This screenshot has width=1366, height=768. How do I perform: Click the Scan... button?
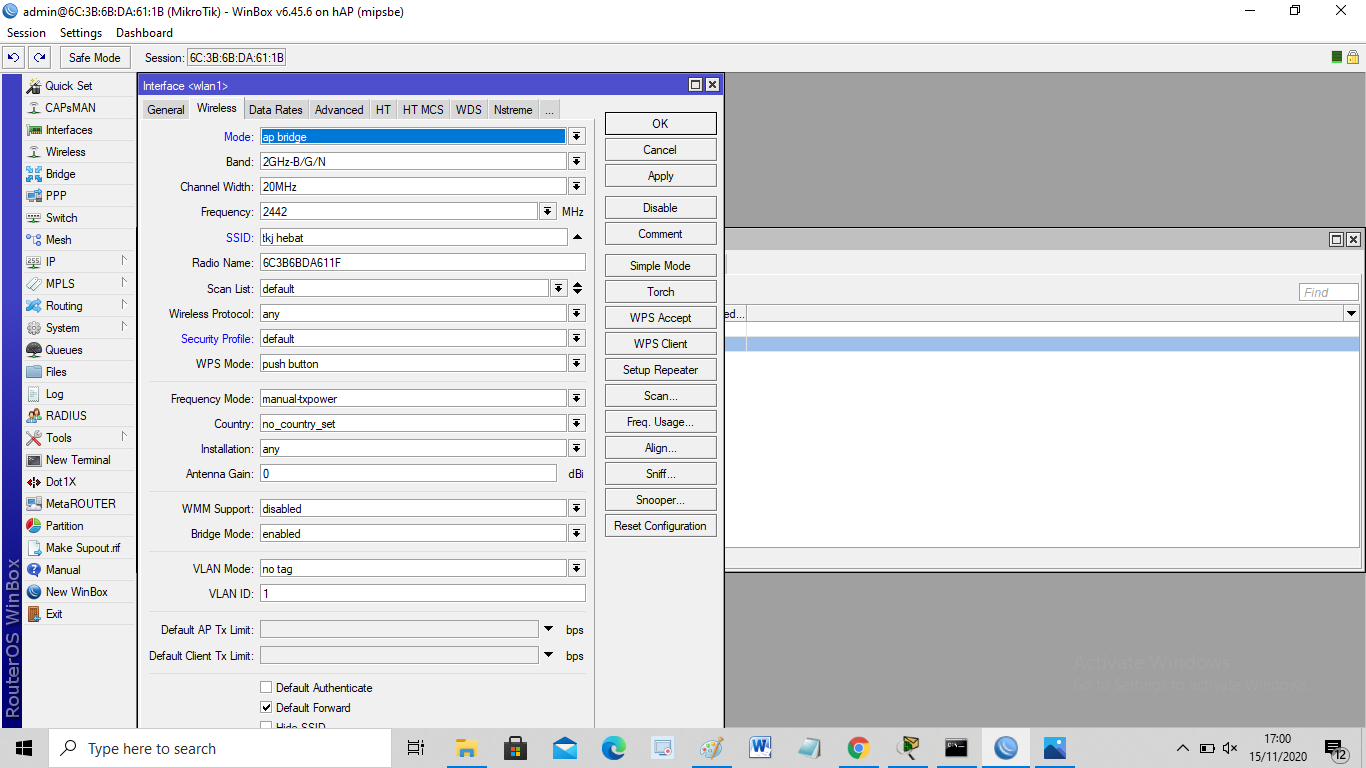click(x=660, y=396)
